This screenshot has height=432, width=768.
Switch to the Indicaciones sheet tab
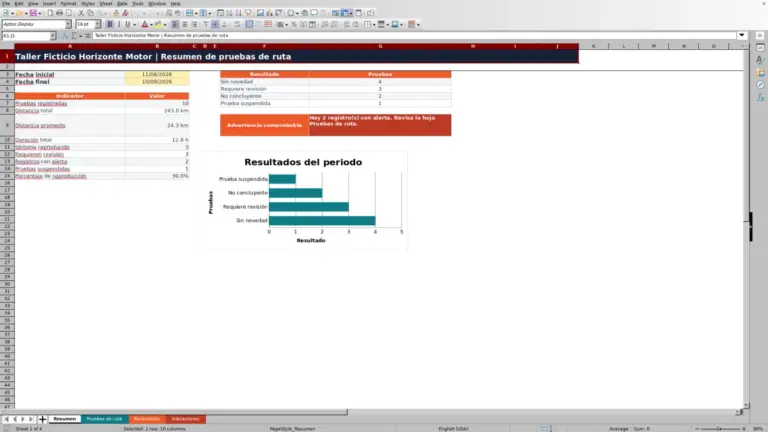pyautogui.click(x=186, y=419)
